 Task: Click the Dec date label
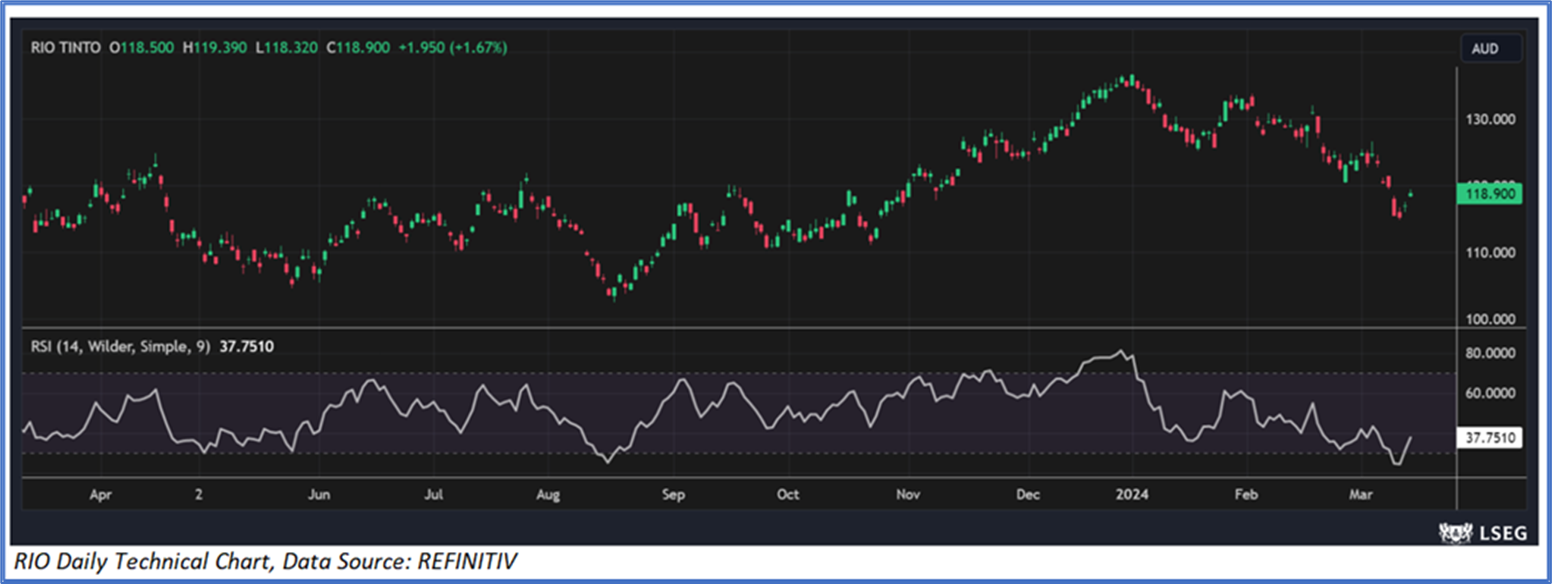point(1028,494)
